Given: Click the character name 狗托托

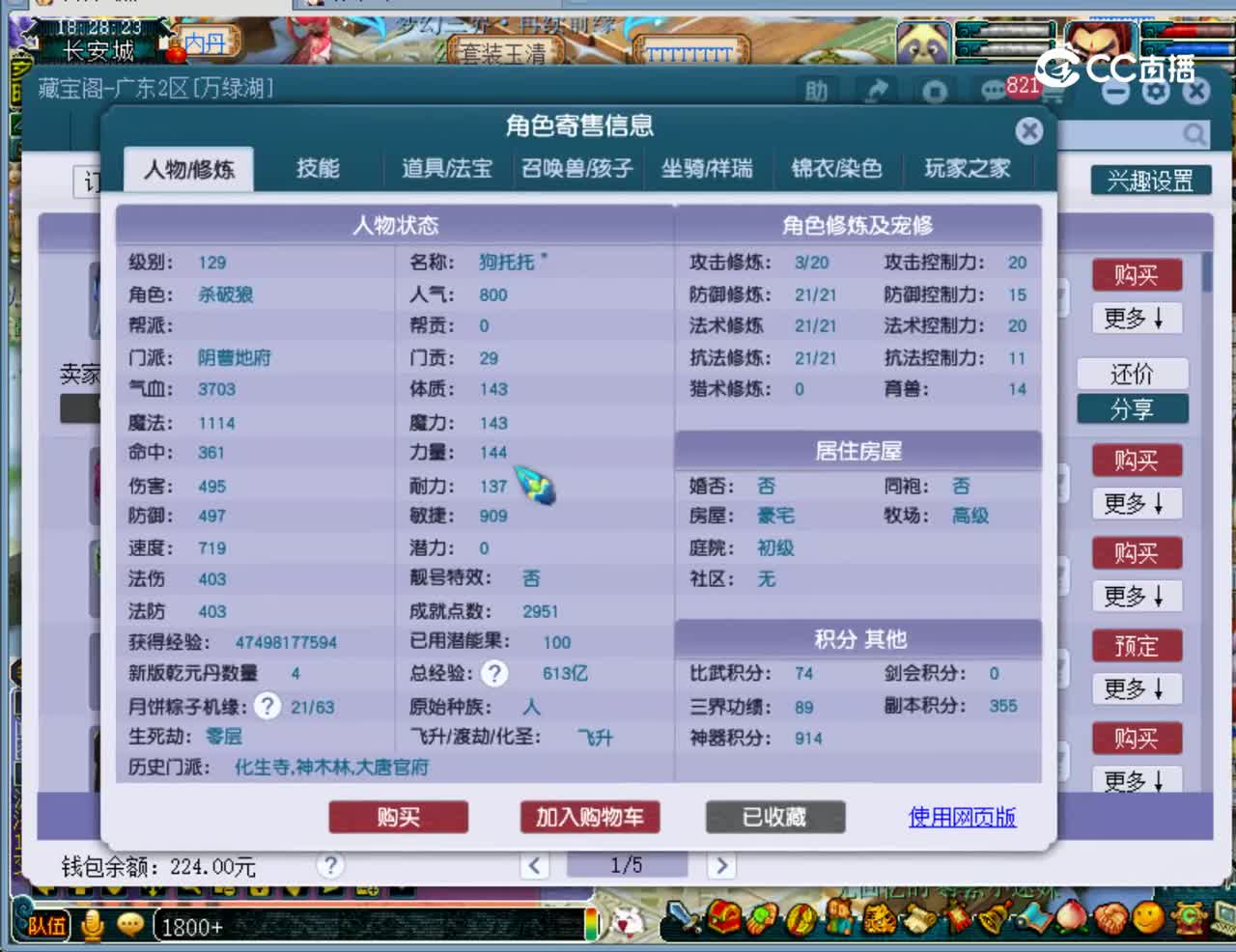Looking at the screenshot, I should tap(507, 262).
